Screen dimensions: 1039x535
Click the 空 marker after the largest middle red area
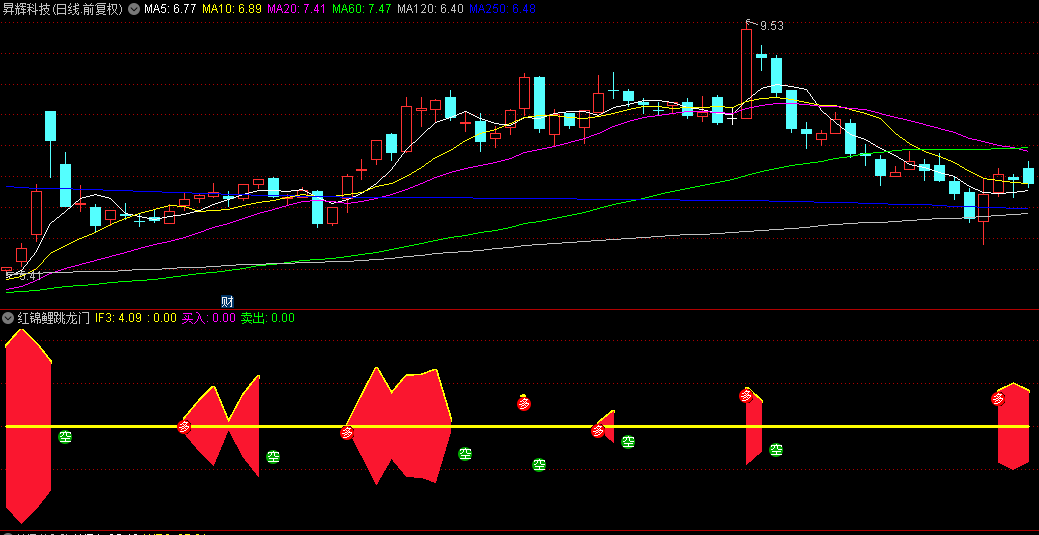tap(466, 453)
